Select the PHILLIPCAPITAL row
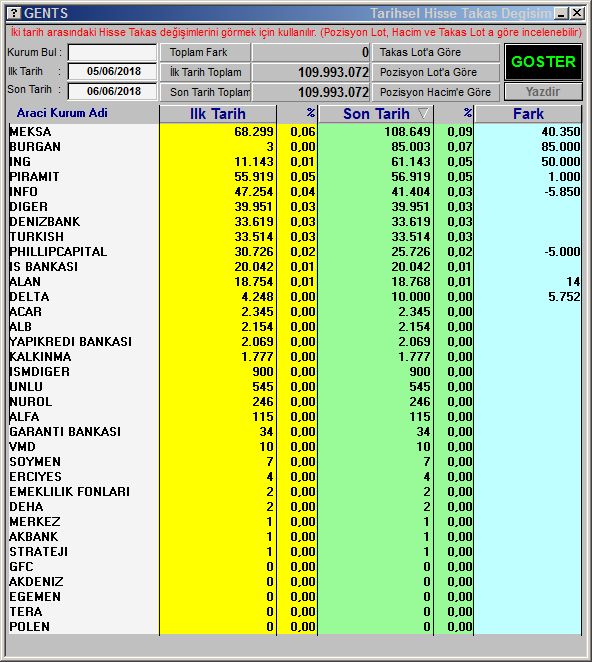The height and width of the screenshot is (662, 592). pos(295,252)
